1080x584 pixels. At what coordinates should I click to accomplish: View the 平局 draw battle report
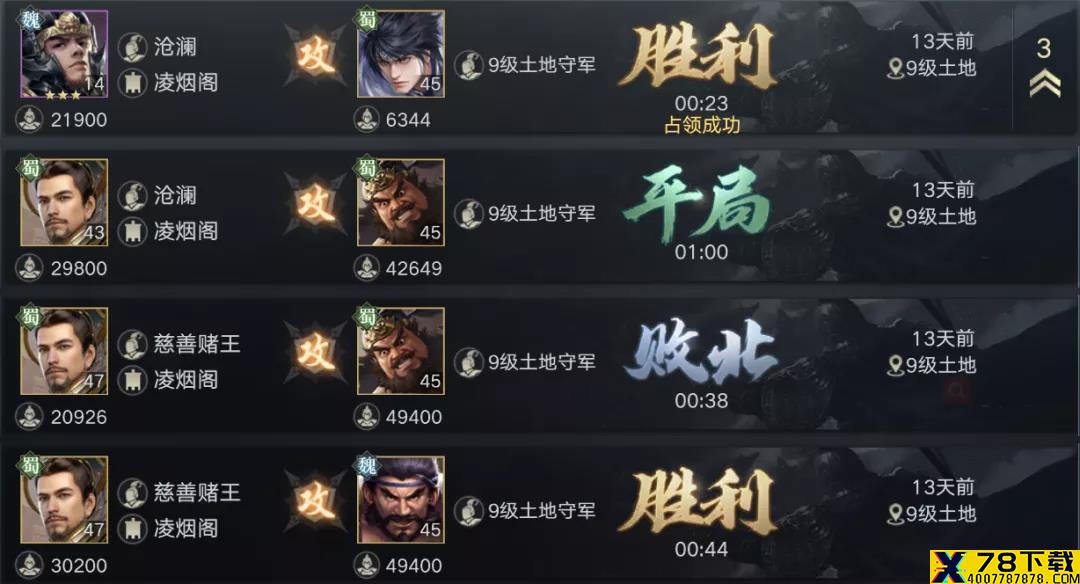(697, 204)
